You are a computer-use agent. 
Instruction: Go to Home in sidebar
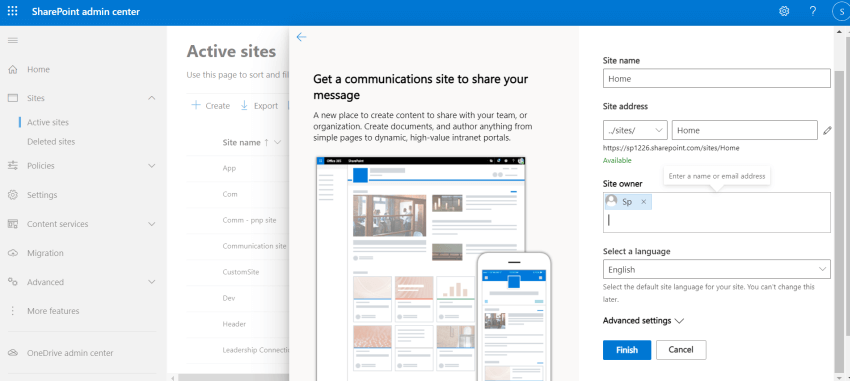38,69
